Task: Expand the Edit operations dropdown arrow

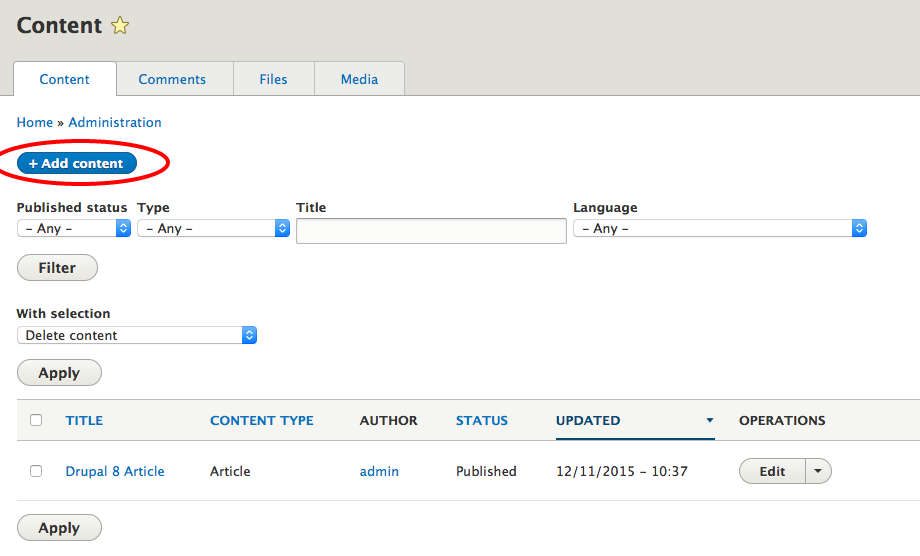Action: [x=818, y=471]
